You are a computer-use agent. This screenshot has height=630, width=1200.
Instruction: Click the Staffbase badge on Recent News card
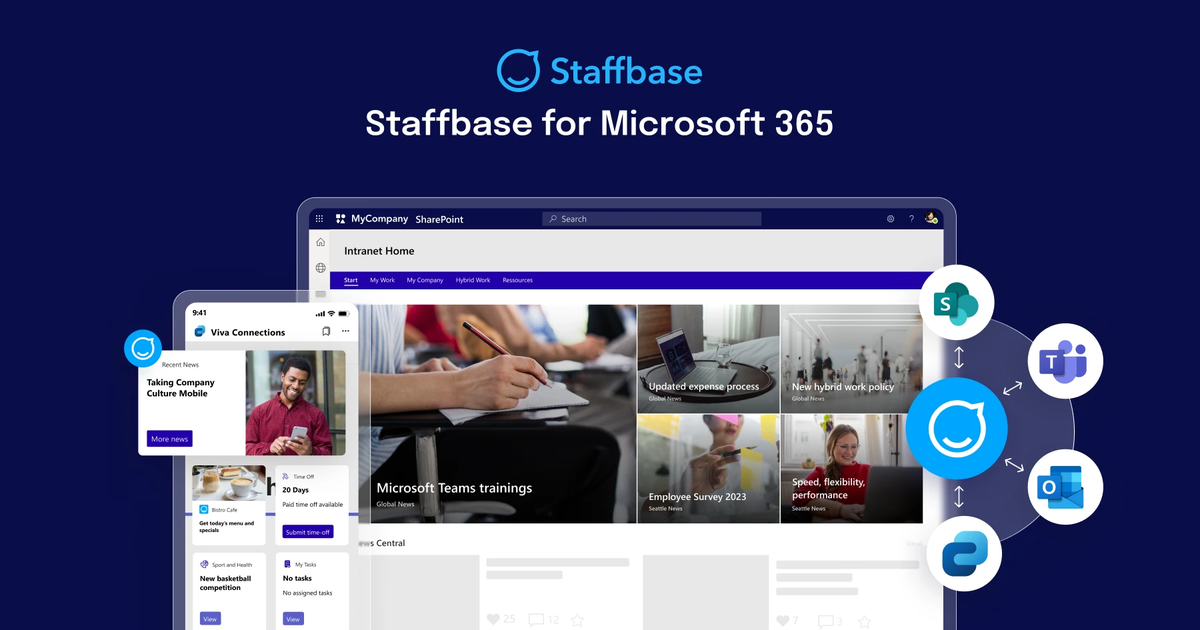tap(143, 348)
